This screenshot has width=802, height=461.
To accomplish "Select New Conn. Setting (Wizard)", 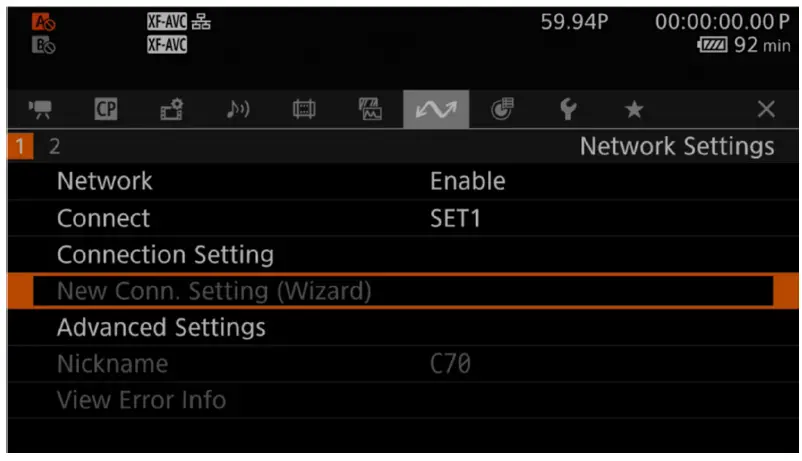I will tap(214, 292).
